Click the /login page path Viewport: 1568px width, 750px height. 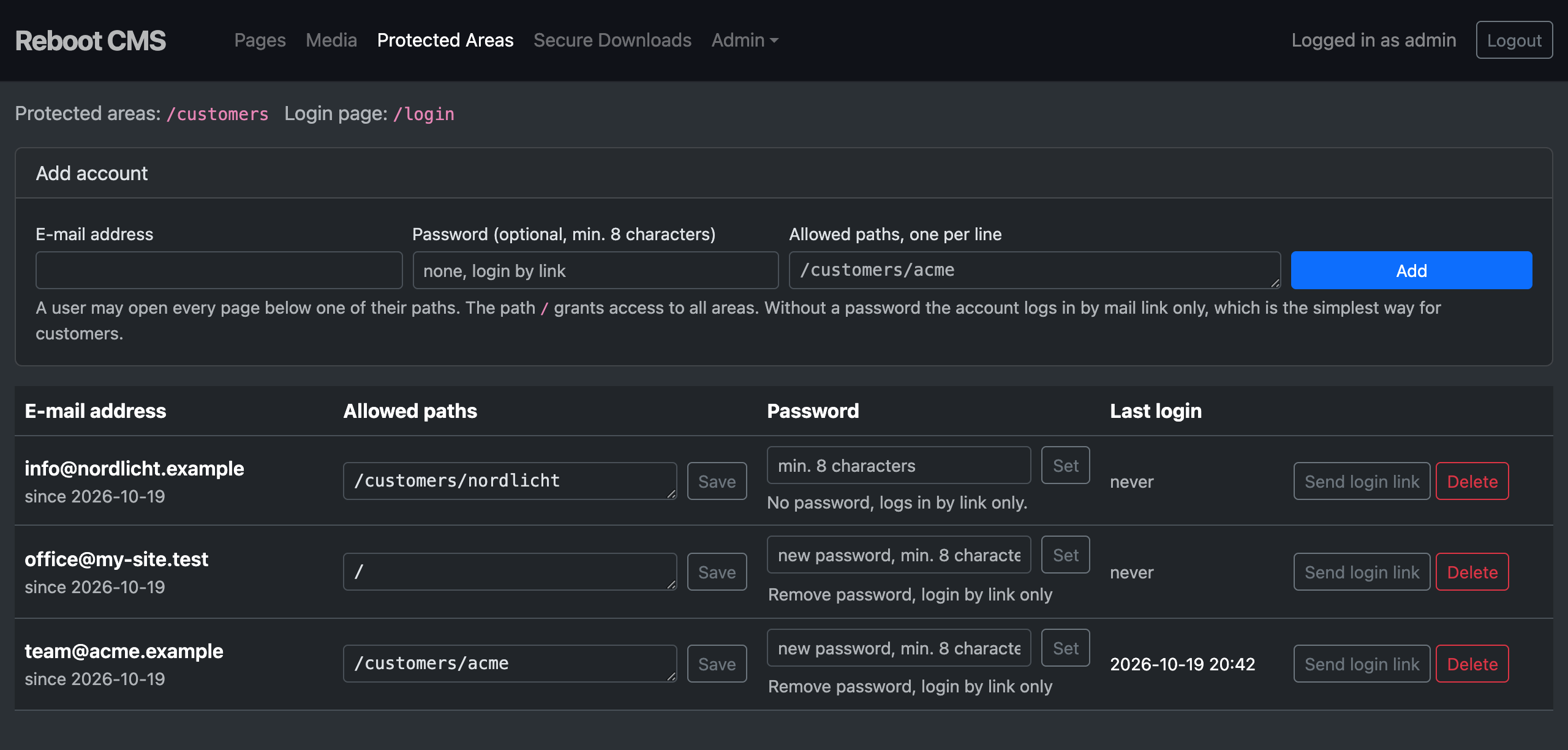coord(424,114)
